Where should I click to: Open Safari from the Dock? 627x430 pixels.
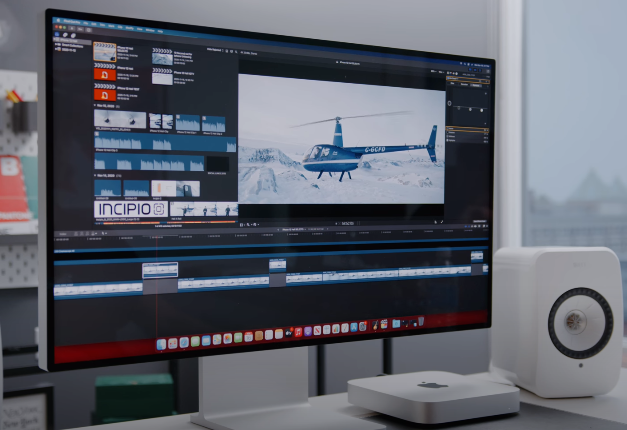click(184, 342)
